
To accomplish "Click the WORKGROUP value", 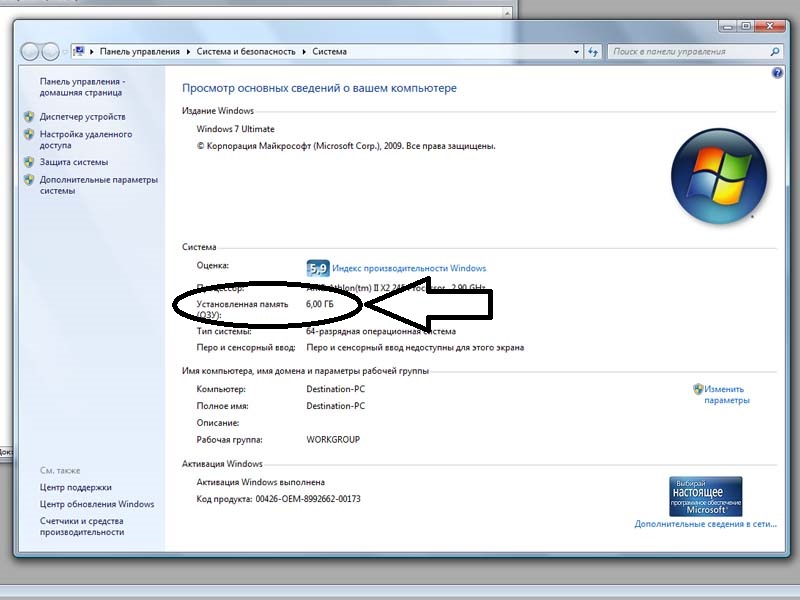I will [x=333, y=440].
